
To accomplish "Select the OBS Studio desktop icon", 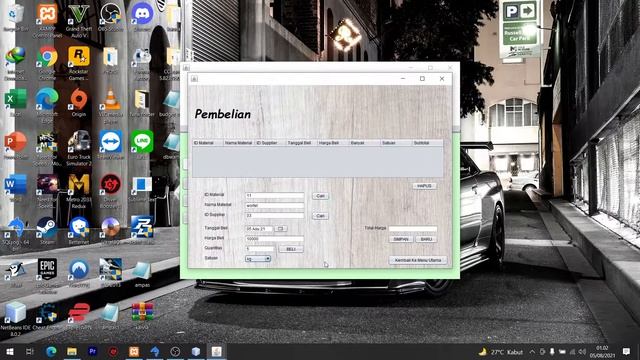I will coord(110,17).
